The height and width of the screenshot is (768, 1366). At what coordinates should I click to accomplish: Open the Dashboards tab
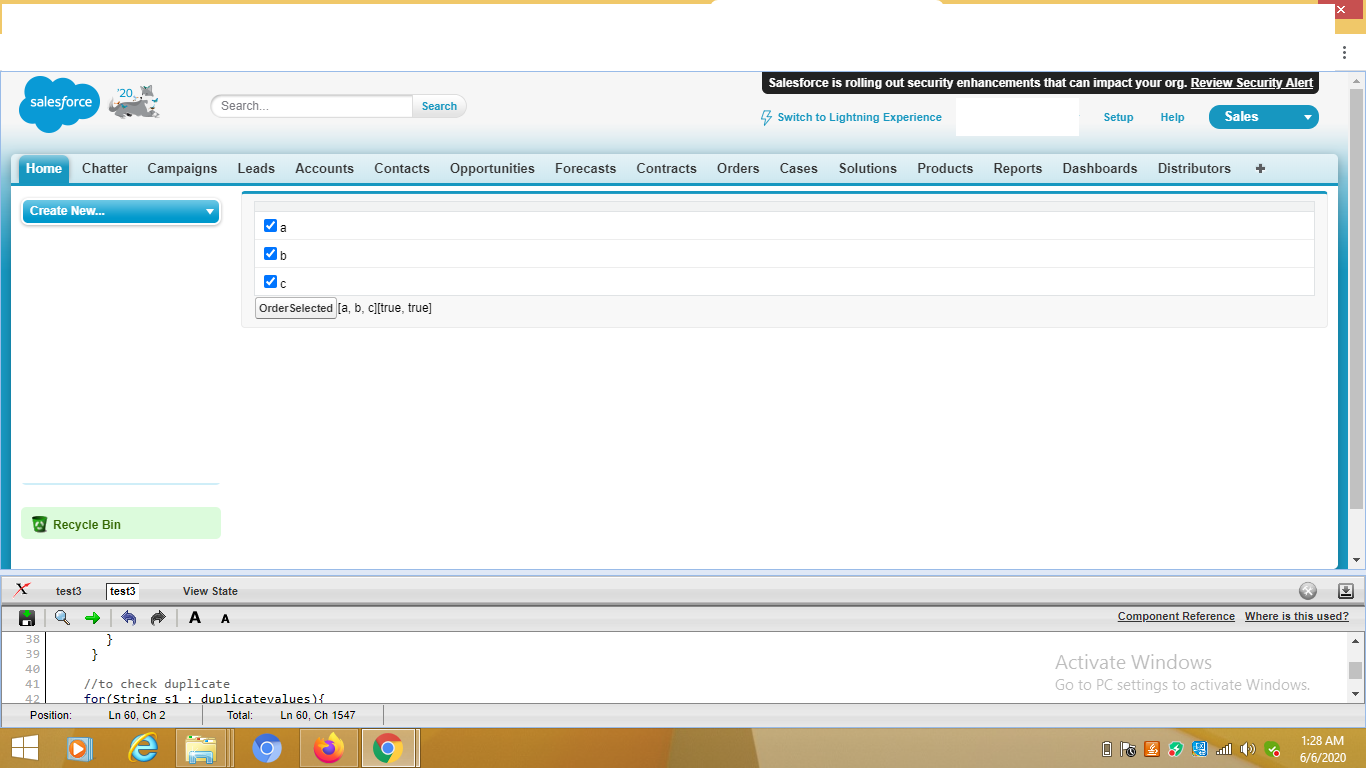pos(1100,168)
